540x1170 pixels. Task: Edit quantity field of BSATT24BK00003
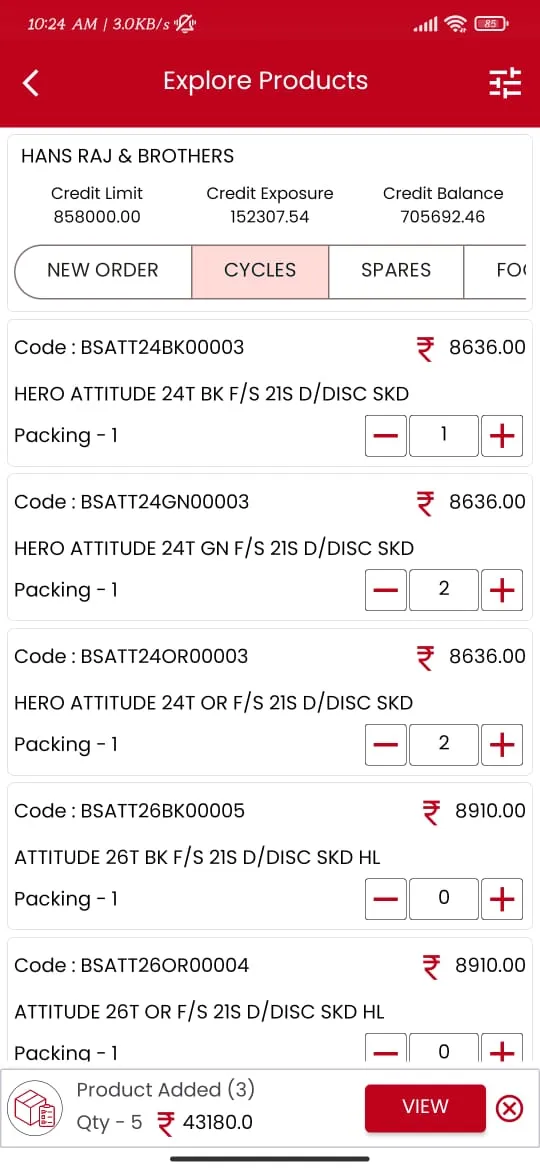coord(444,436)
